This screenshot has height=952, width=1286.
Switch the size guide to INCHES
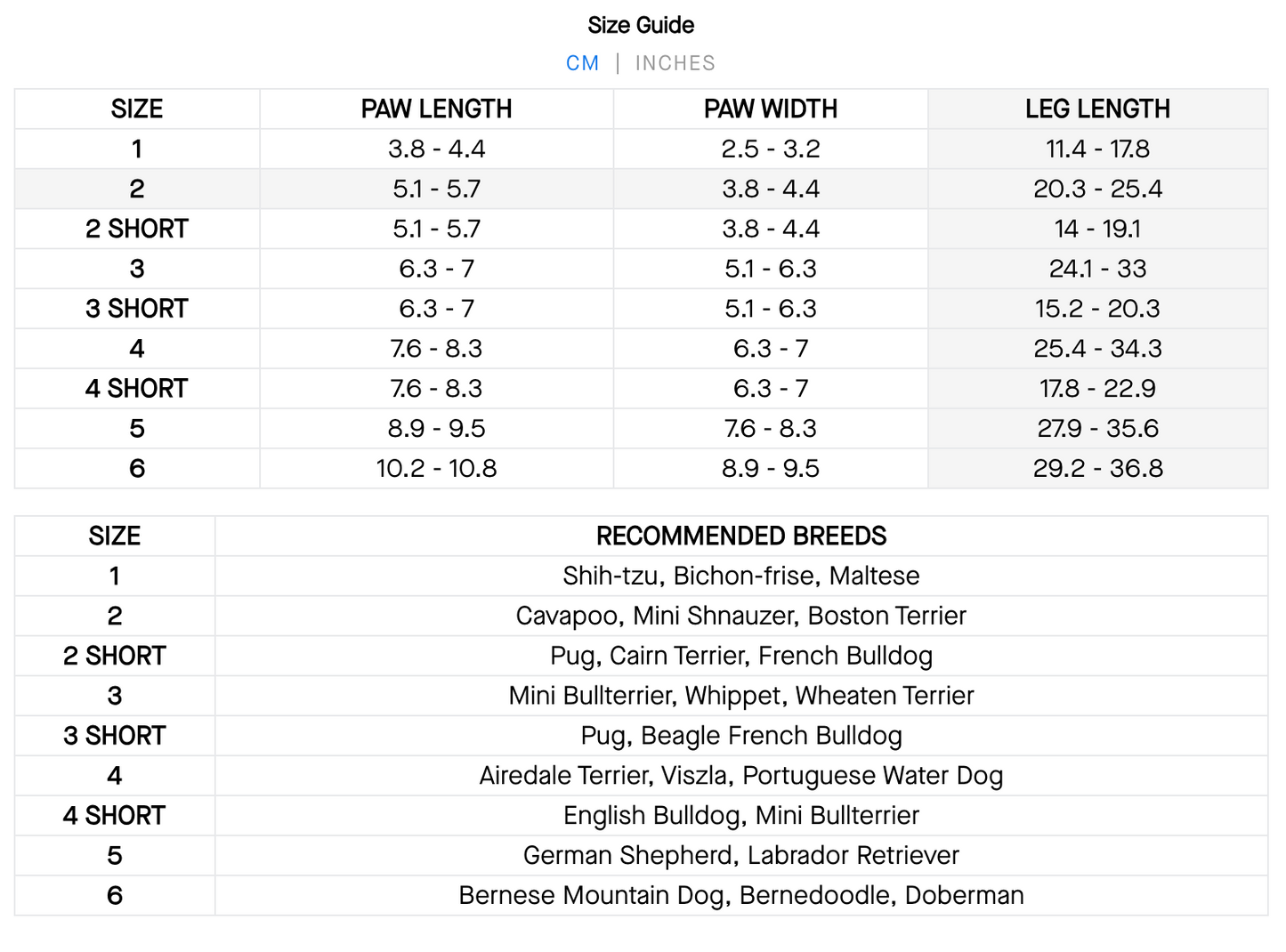(x=675, y=63)
